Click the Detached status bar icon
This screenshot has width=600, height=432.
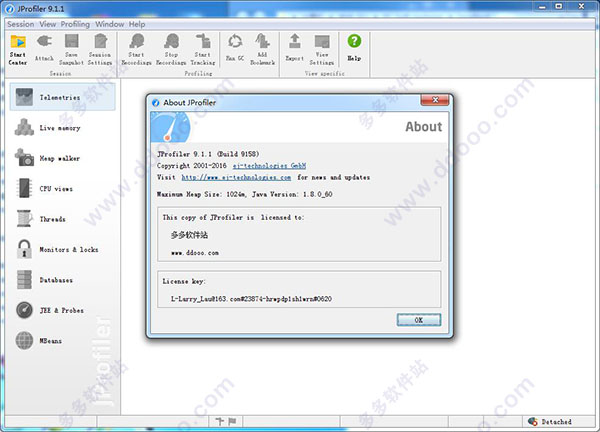pyautogui.click(x=533, y=422)
